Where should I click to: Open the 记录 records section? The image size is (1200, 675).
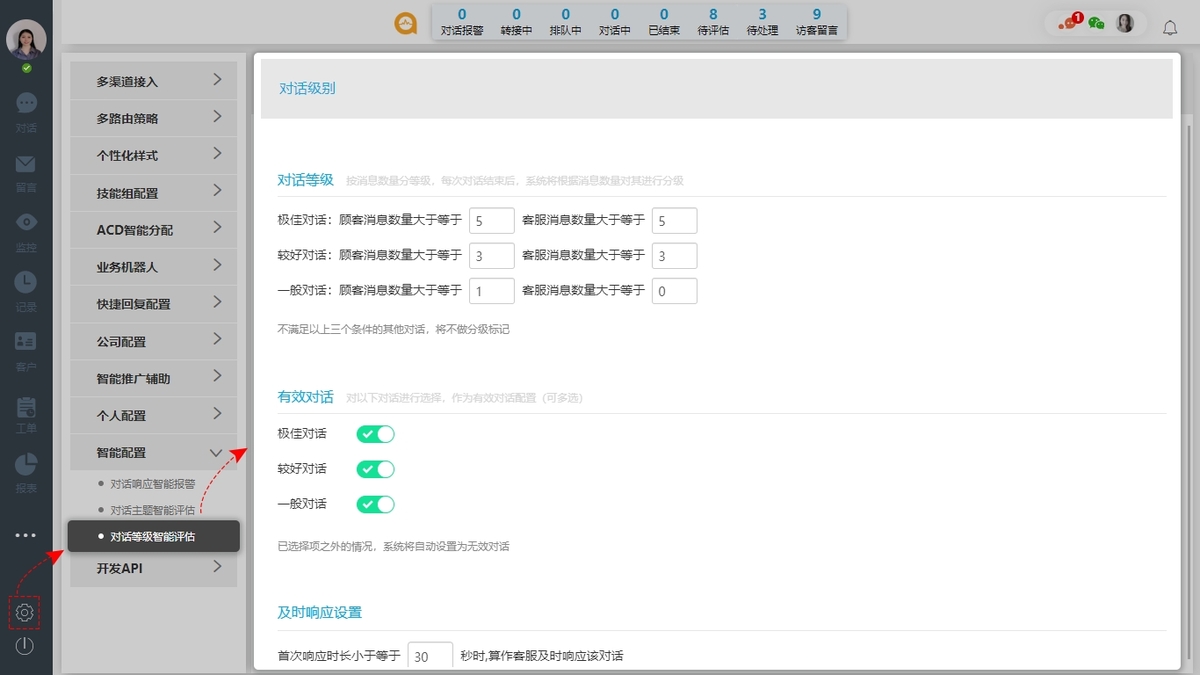[25, 290]
